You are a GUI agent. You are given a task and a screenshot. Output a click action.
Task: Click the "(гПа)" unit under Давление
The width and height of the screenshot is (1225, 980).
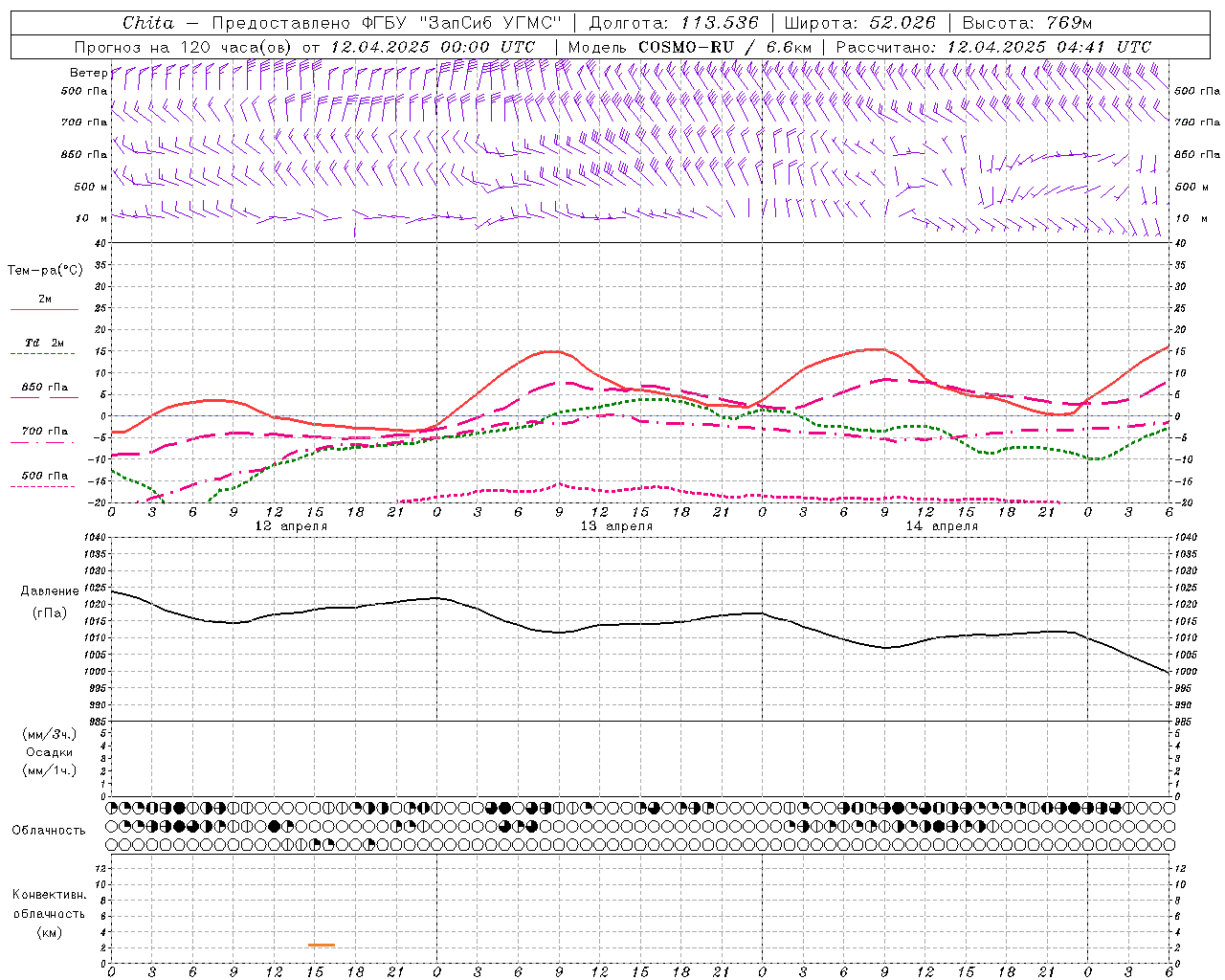50,612
